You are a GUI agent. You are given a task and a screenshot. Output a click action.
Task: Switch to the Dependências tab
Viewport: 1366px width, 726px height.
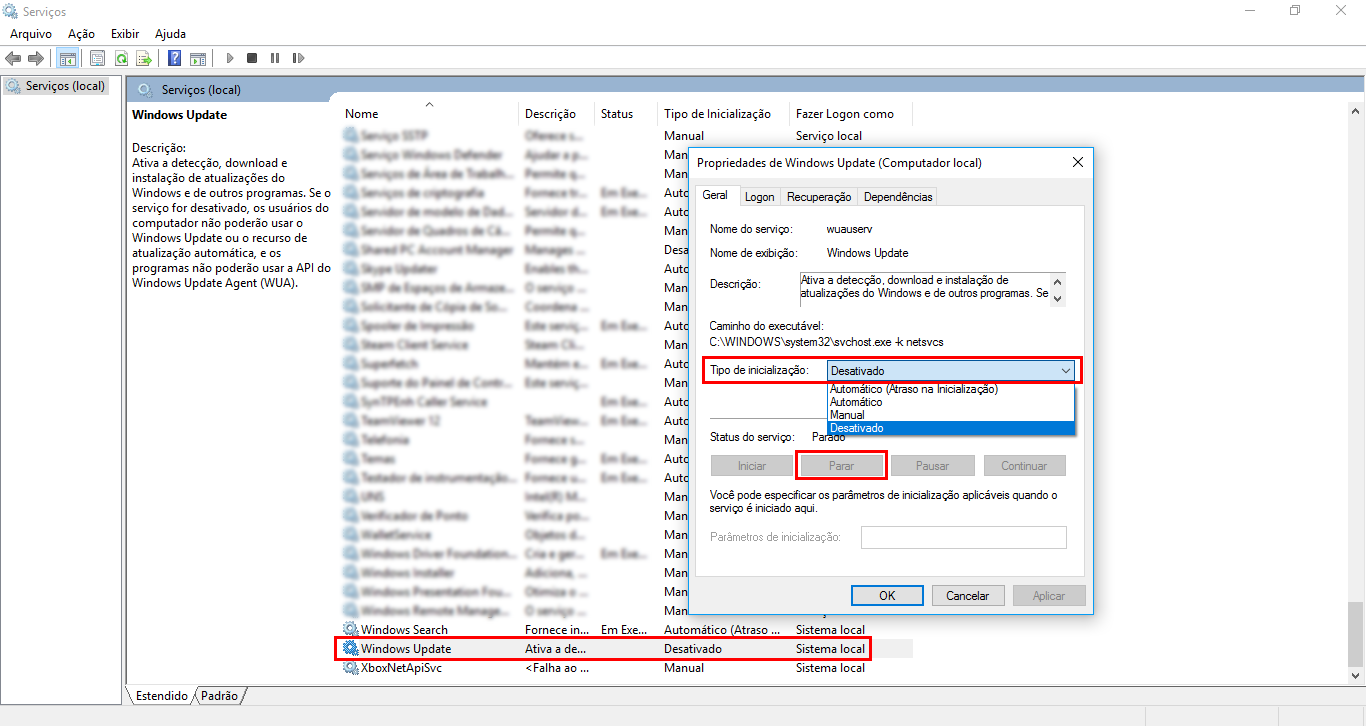pyautogui.click(x=898, y=197)
